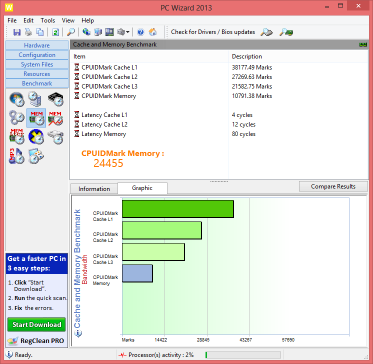Screen dimensions: 373x364
Task: Open the Global Performance benchmark globe icon
Action: pos(17,99)
